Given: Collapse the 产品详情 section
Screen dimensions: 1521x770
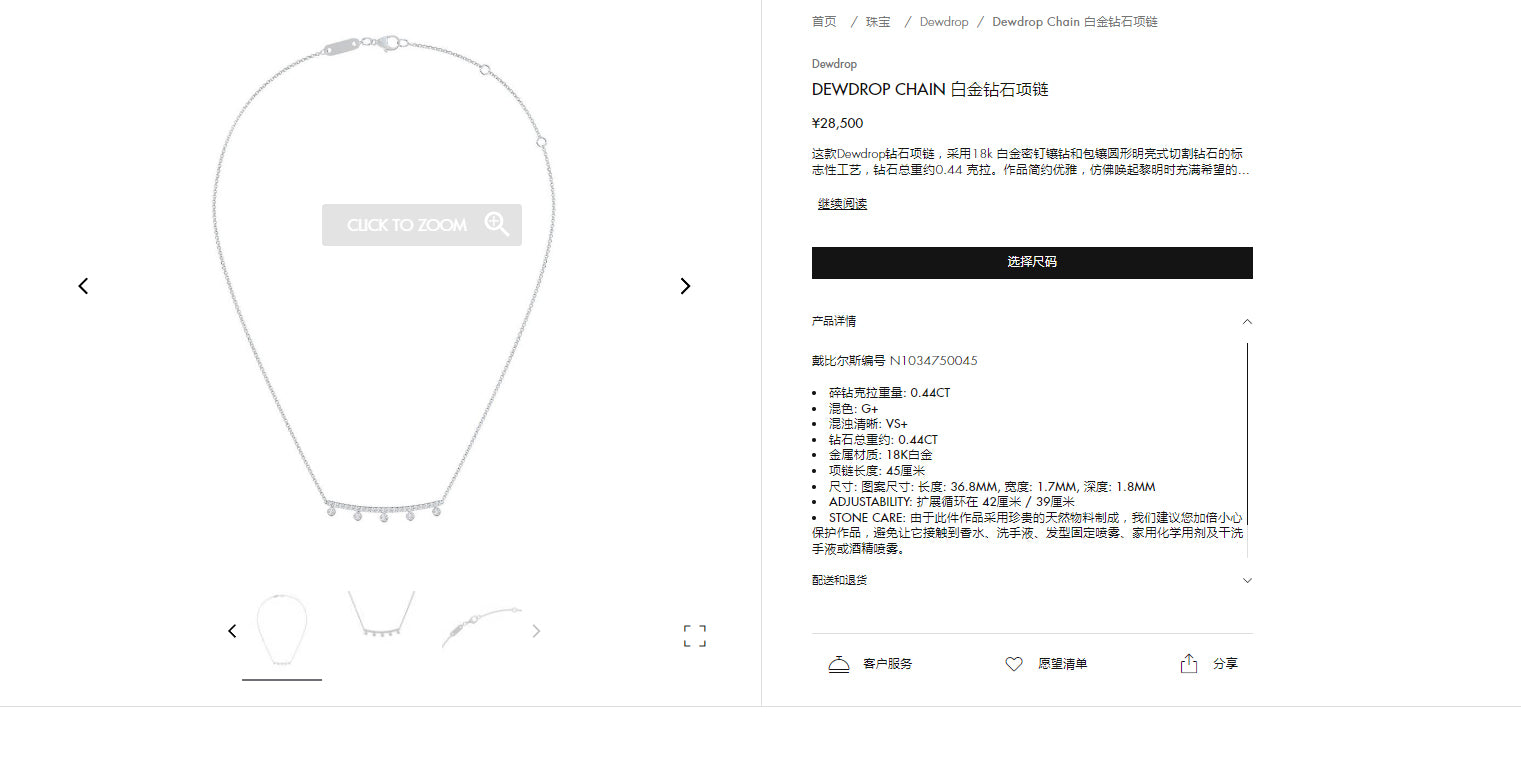Looking at the screenshot, I should 1032,322.
